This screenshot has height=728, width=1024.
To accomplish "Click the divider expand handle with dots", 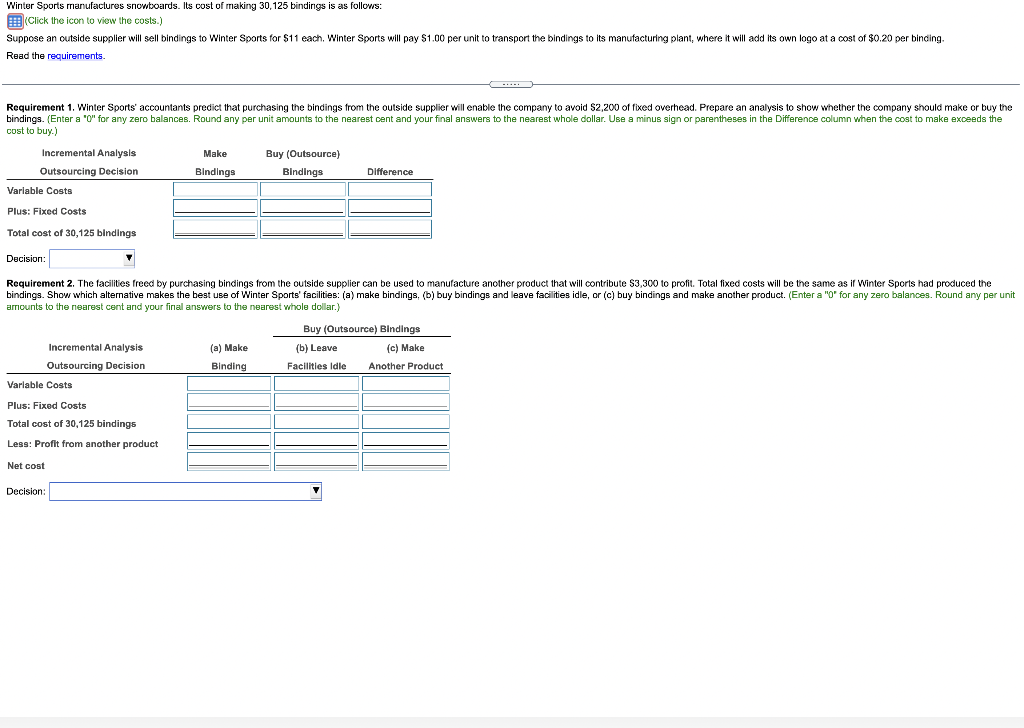I will point(511,84).
